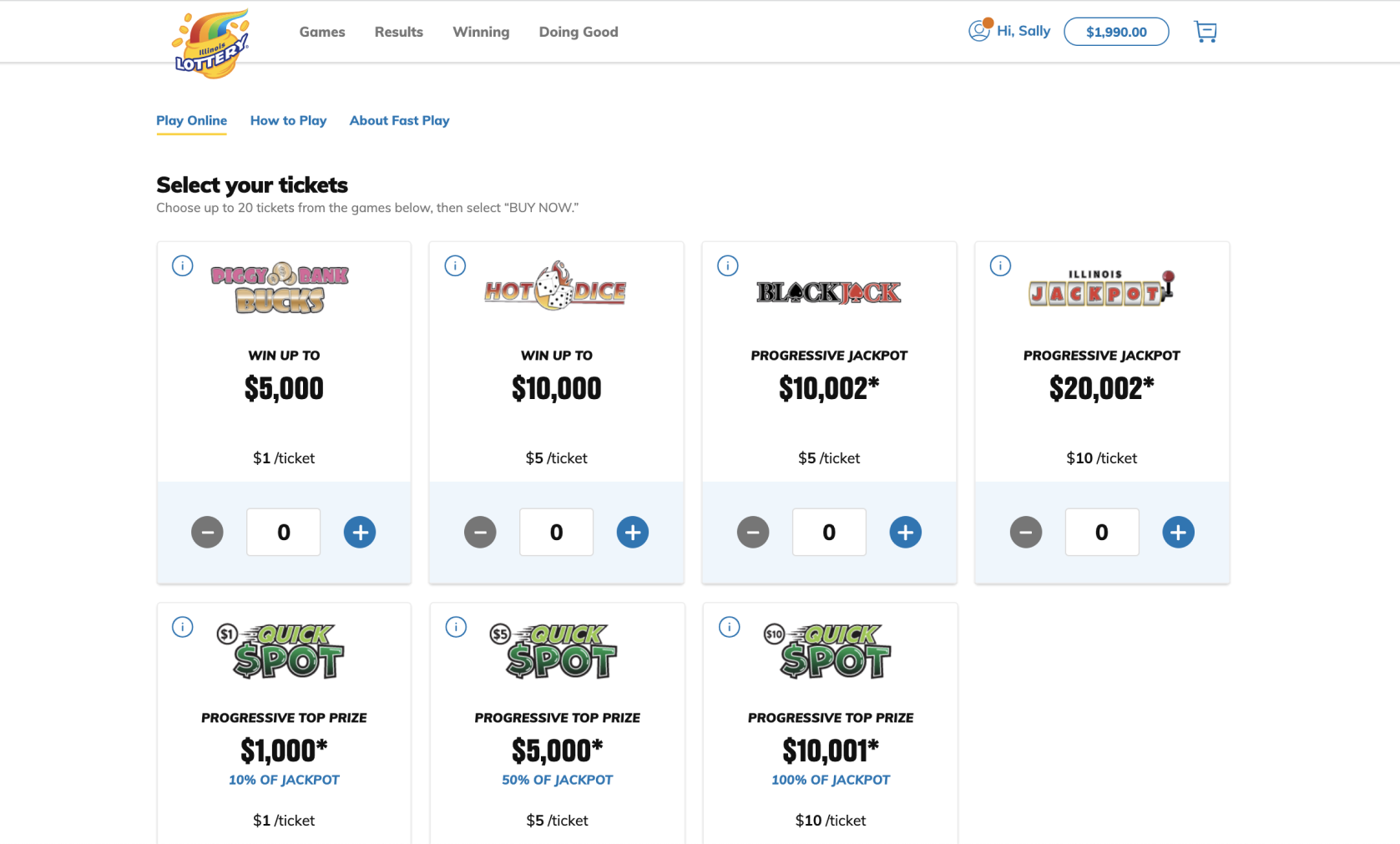Show info for Illinois Jackpot game
1400x844 pixels.
(x=1000, y=265)
